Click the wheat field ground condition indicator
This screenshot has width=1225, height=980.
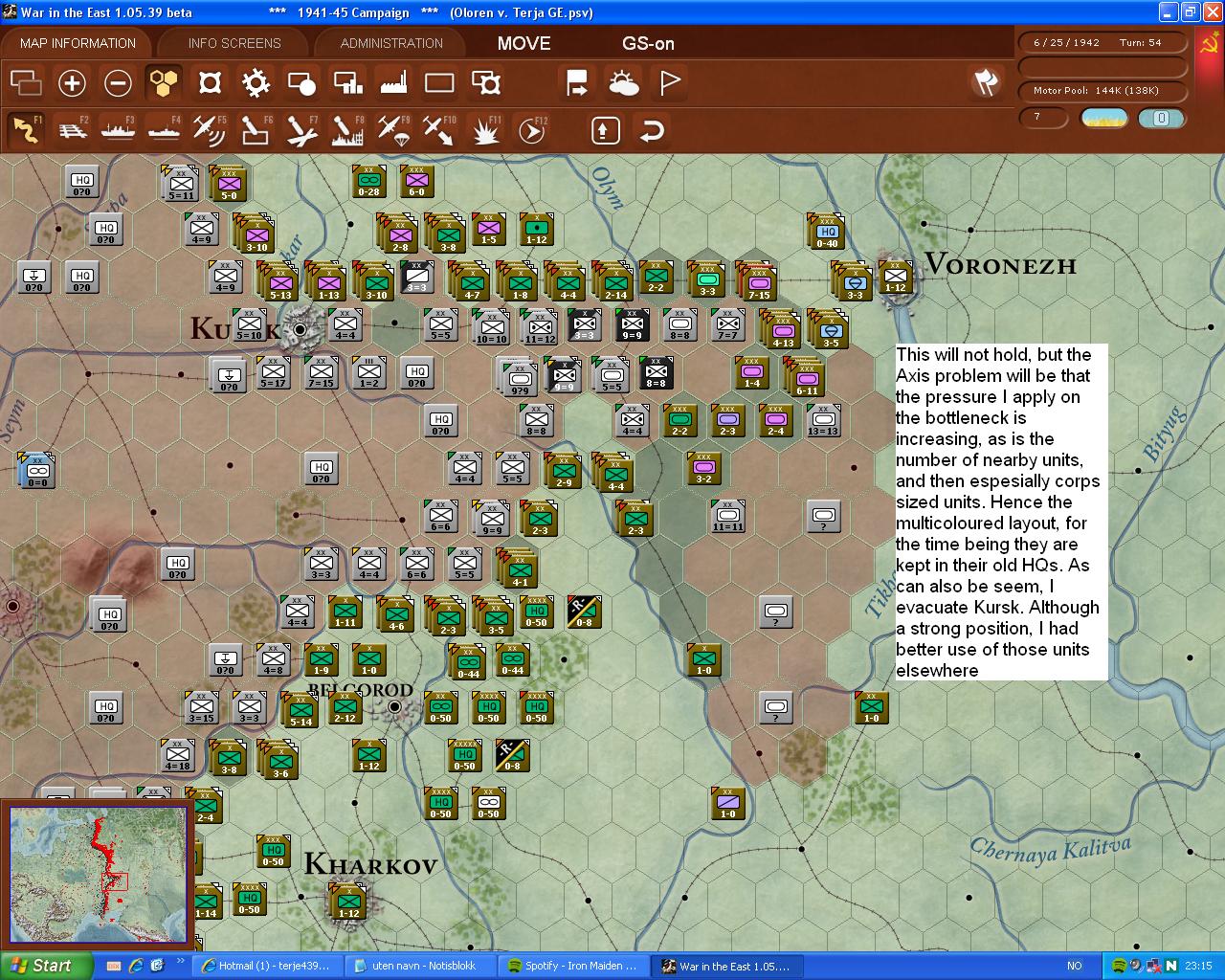click(x=1103, y=118)
